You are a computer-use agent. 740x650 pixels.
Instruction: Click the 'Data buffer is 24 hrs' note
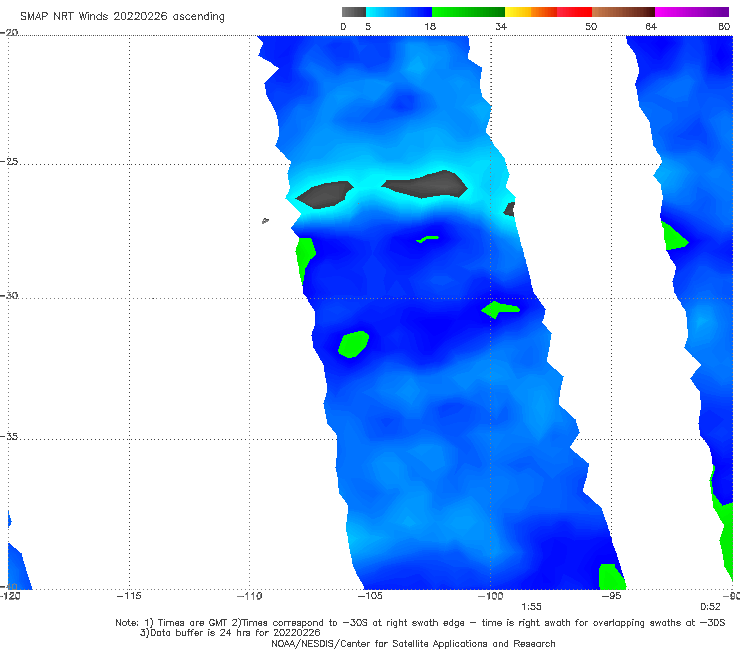click(230, 633)
